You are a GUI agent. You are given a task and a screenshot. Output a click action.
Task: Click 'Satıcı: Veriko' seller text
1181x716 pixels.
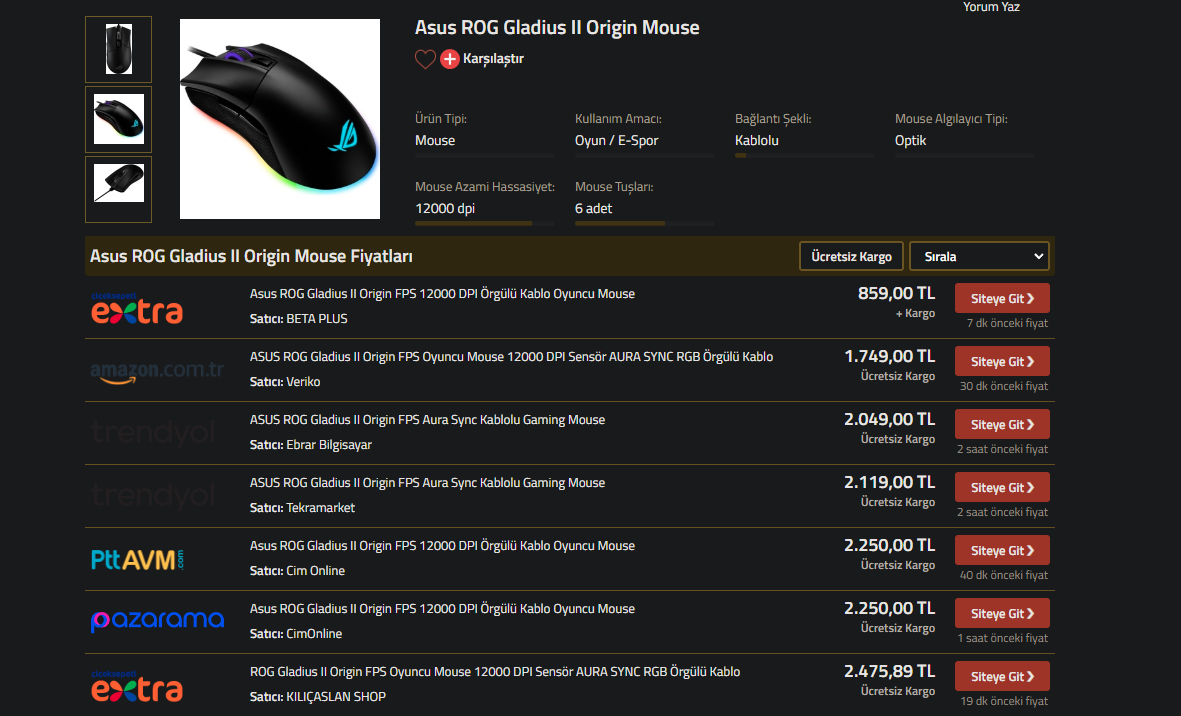coord(285,382)
